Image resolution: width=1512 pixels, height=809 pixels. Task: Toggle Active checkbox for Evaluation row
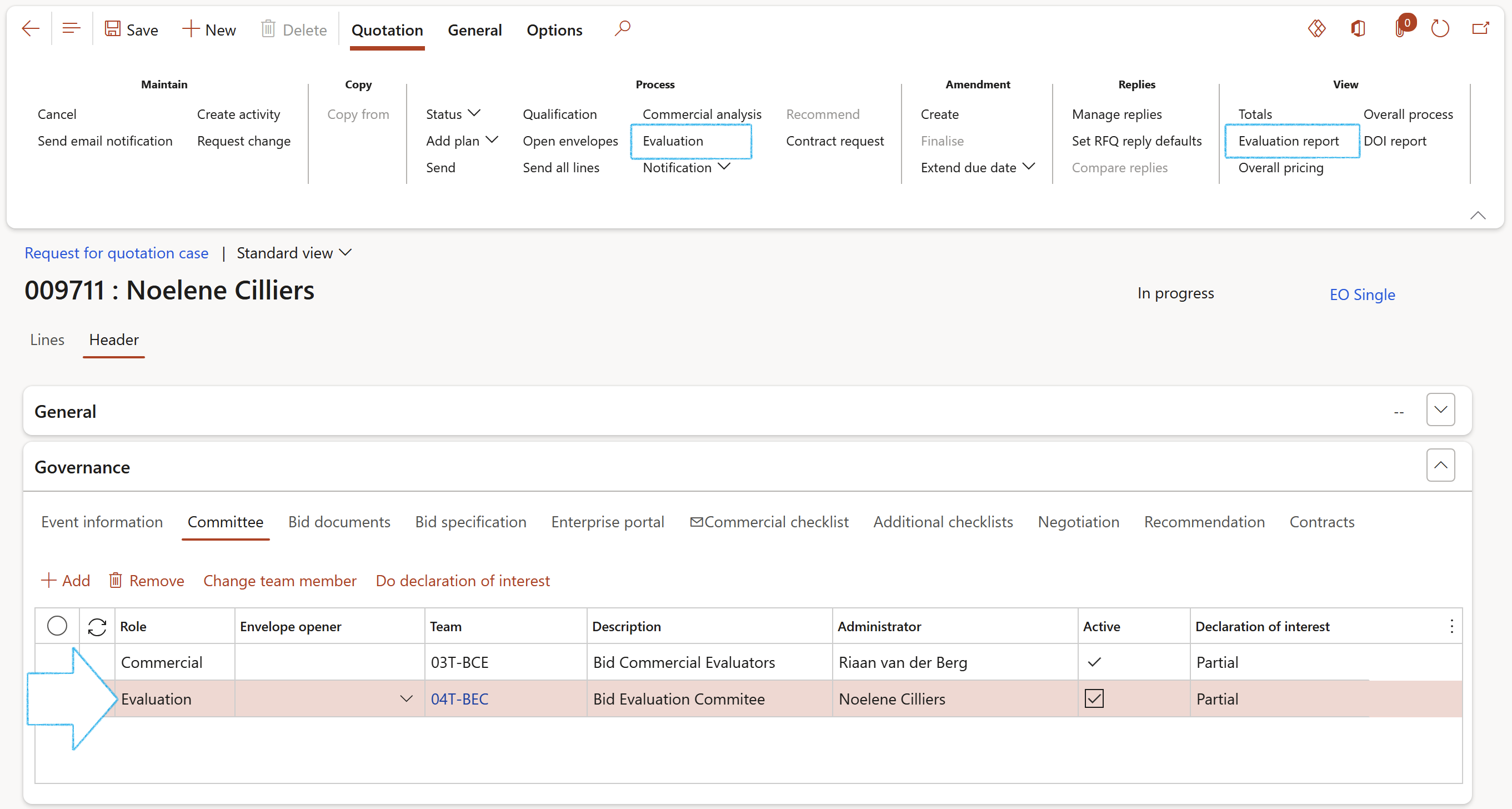point(1094,698)
